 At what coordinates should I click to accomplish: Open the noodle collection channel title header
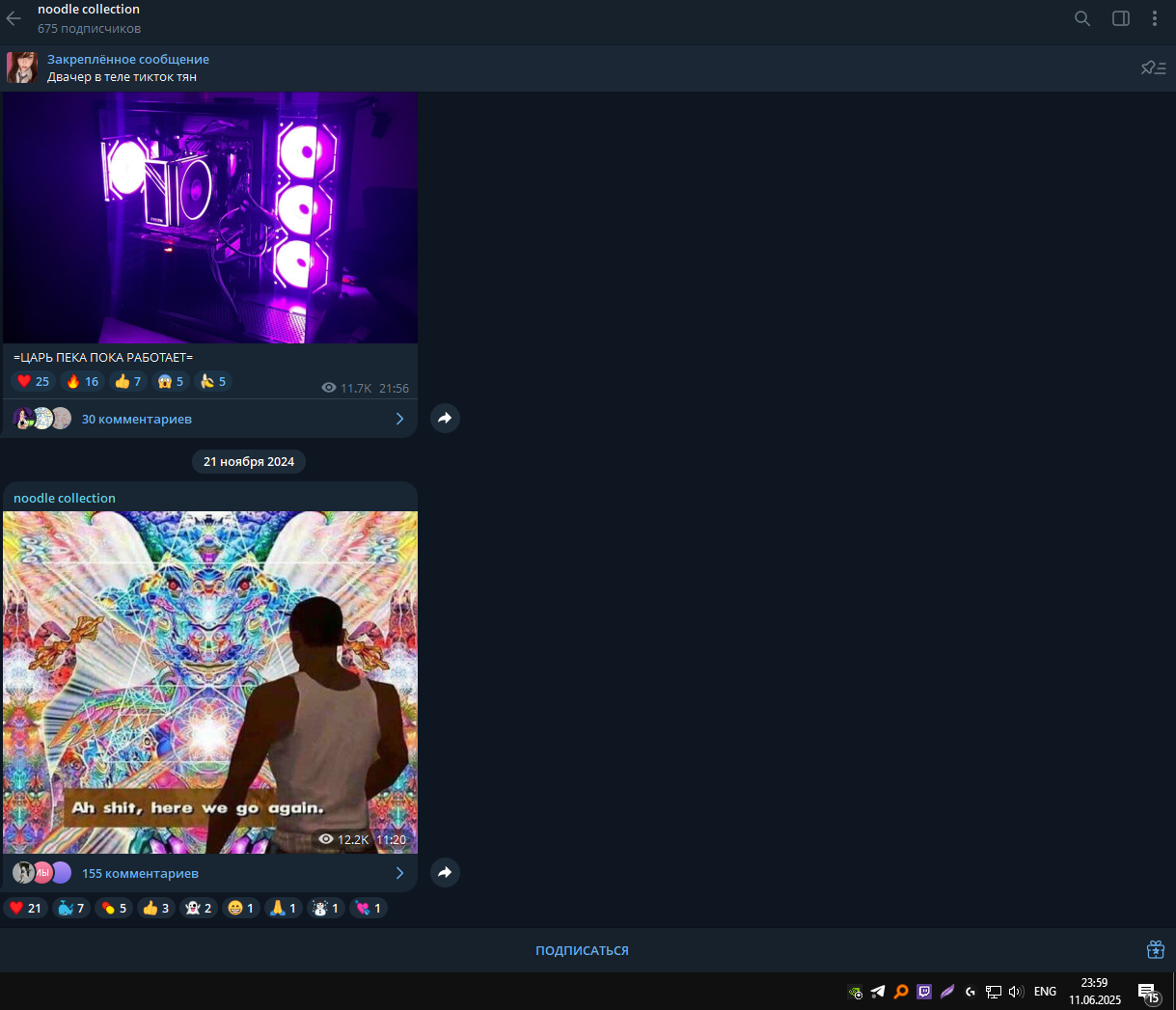[x=89, y=10]
